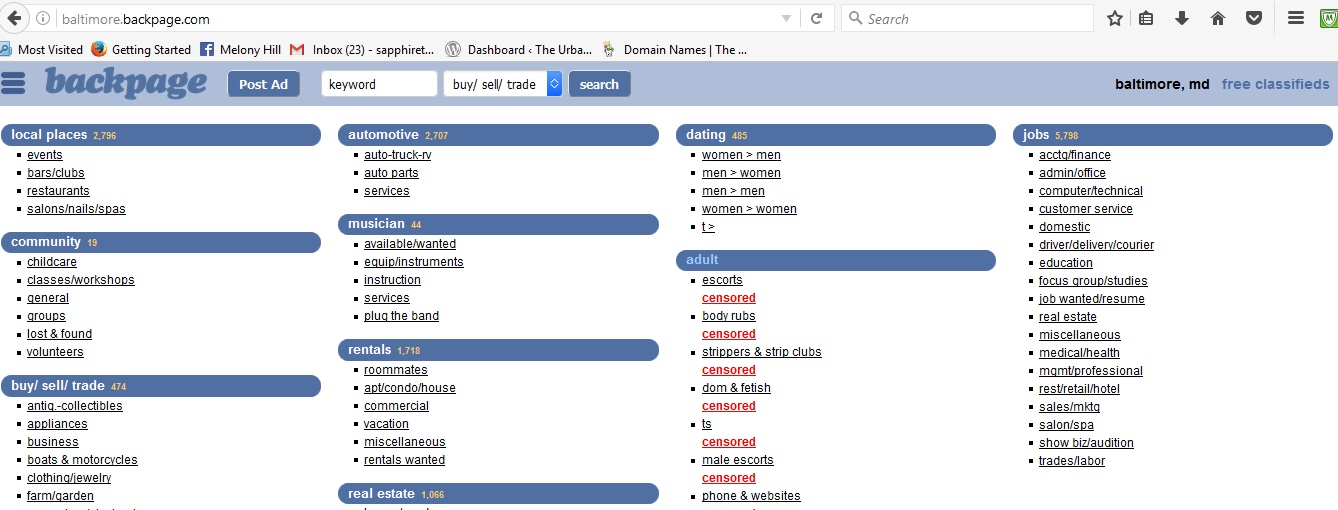The height and width of the screenshot is (510, 1338).
Task: Open backpage hamburger menu icon
Action: (x=13, y=83)
